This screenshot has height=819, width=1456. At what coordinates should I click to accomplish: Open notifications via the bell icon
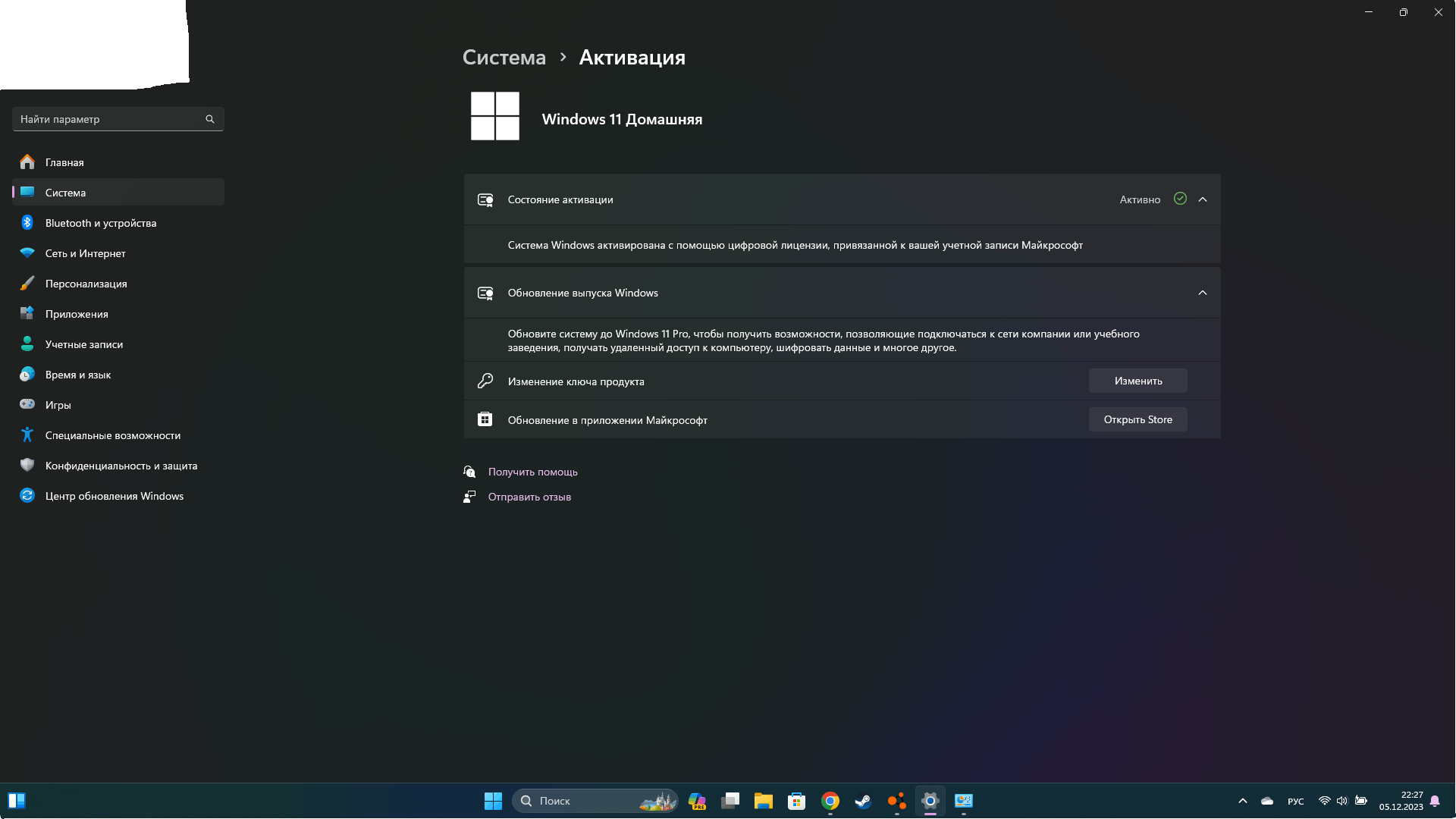[x=1435, y=801]
